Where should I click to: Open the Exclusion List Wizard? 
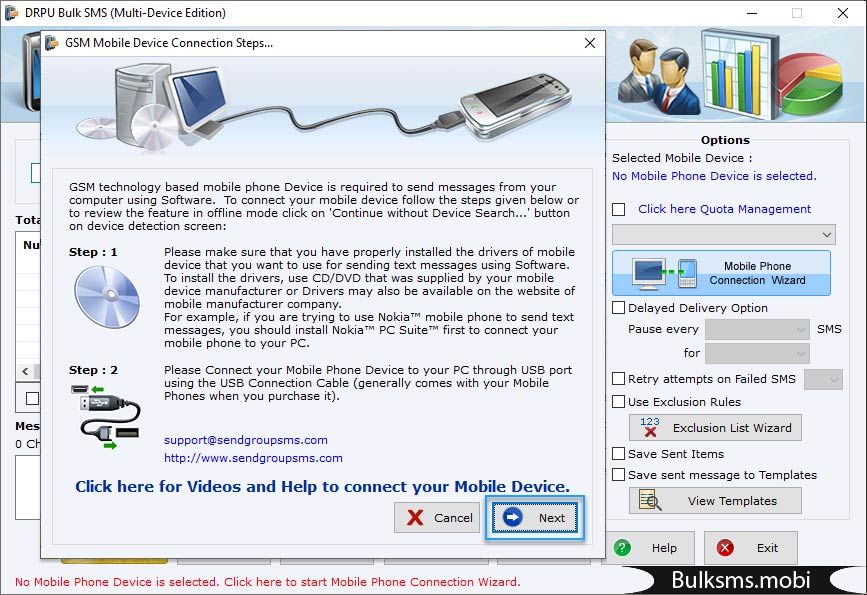pyautogui.click(x=715, y=427)
